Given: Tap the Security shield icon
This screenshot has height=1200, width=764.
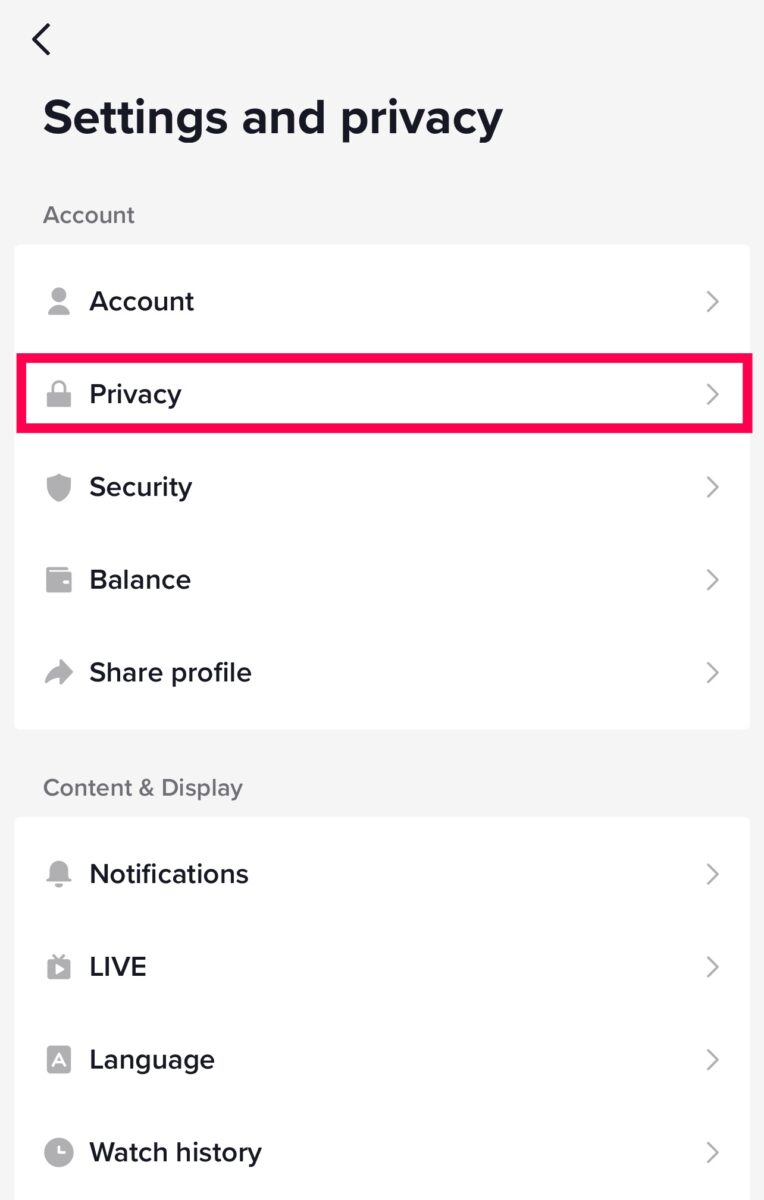Looking at the screenshot, I should 59,488.
